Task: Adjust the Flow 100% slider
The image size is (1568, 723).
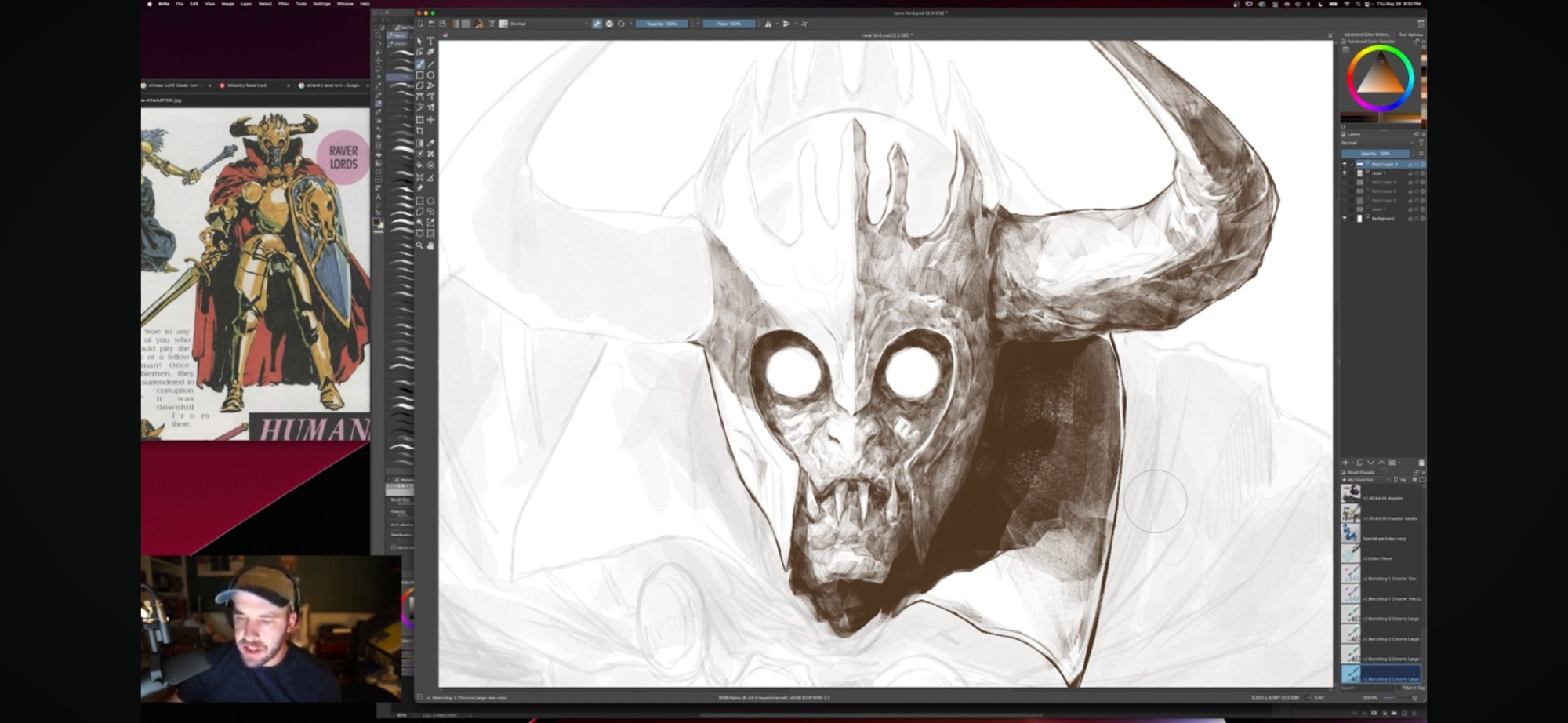Action: (x=729, y=24)
